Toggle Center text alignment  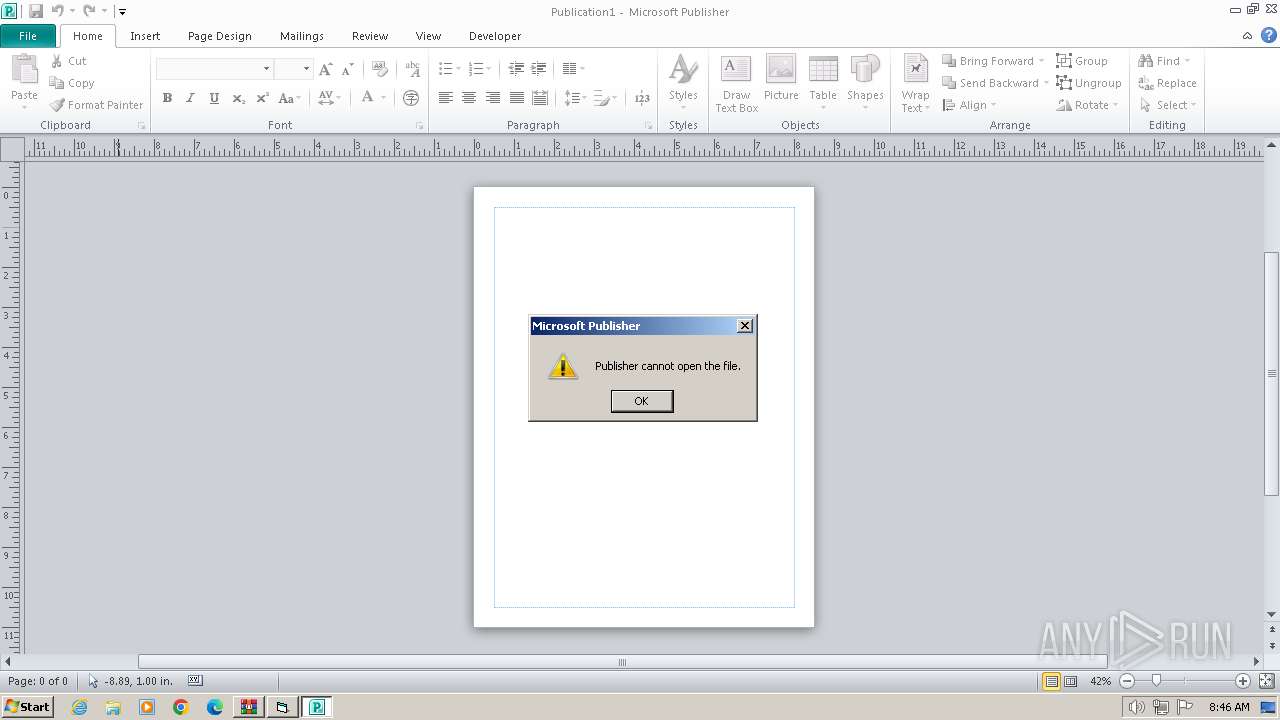click(469, 98)
